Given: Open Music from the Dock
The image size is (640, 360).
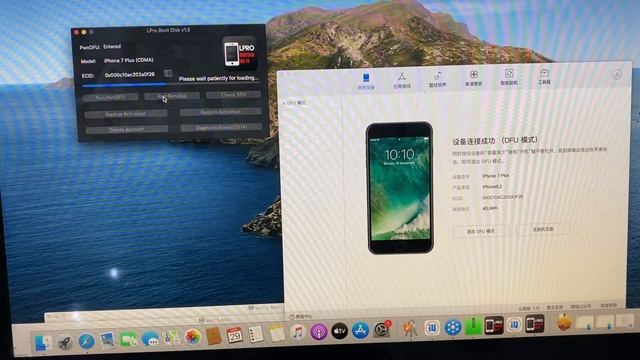Looking at the screenshot, I should tap(298, 333).
